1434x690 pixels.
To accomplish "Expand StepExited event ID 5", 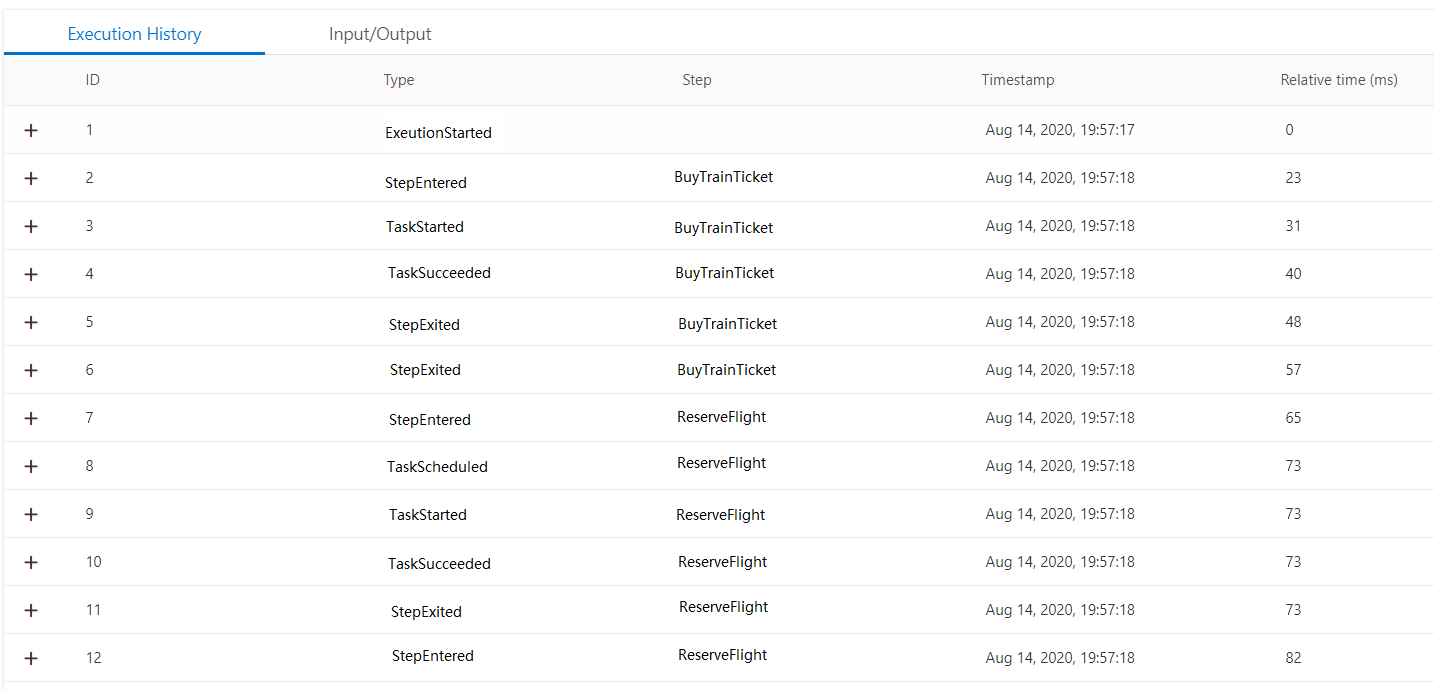I will pyautogui.click(x=31, y=321).
